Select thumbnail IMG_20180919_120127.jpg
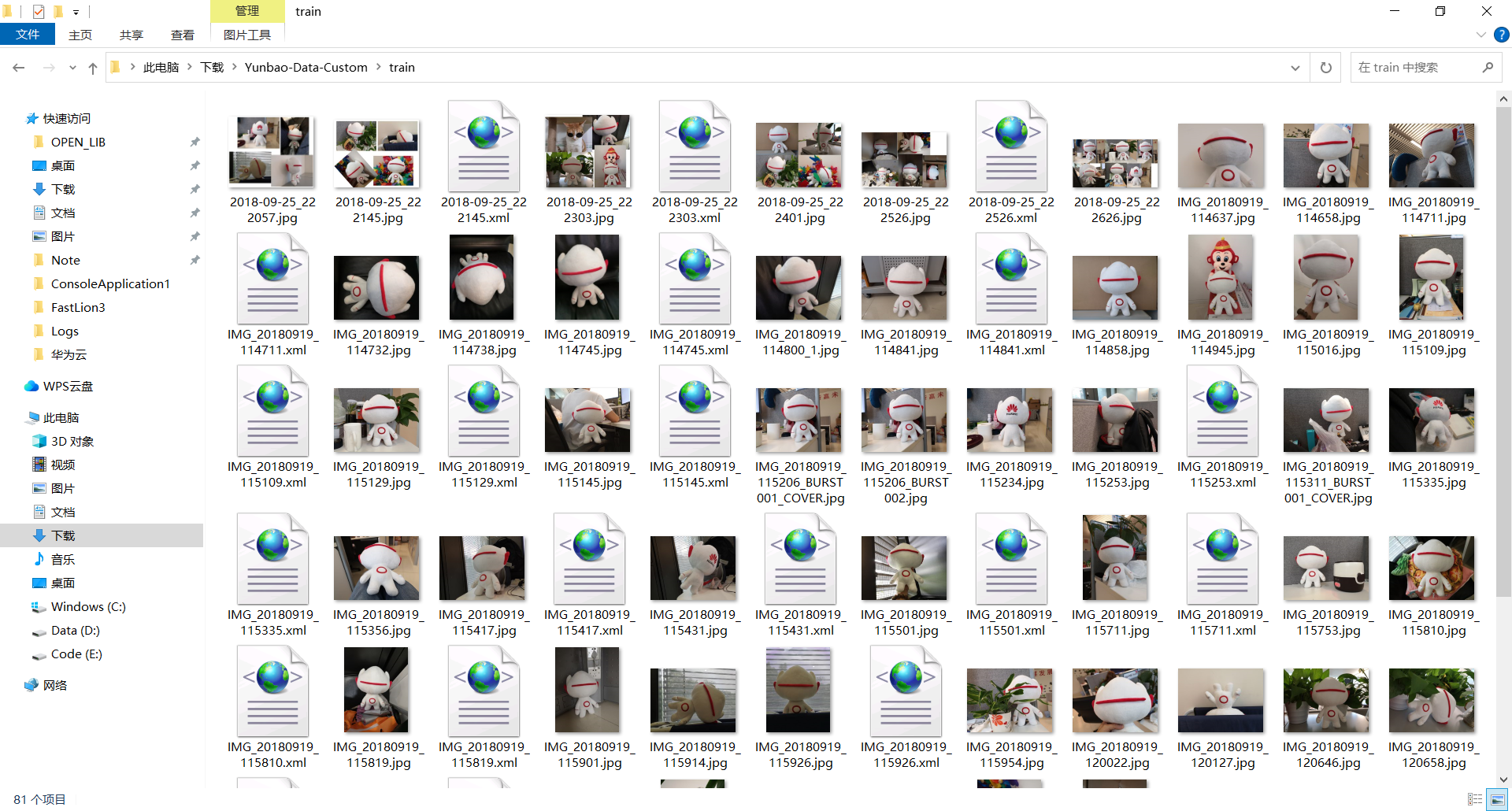 coord(1222,700)
